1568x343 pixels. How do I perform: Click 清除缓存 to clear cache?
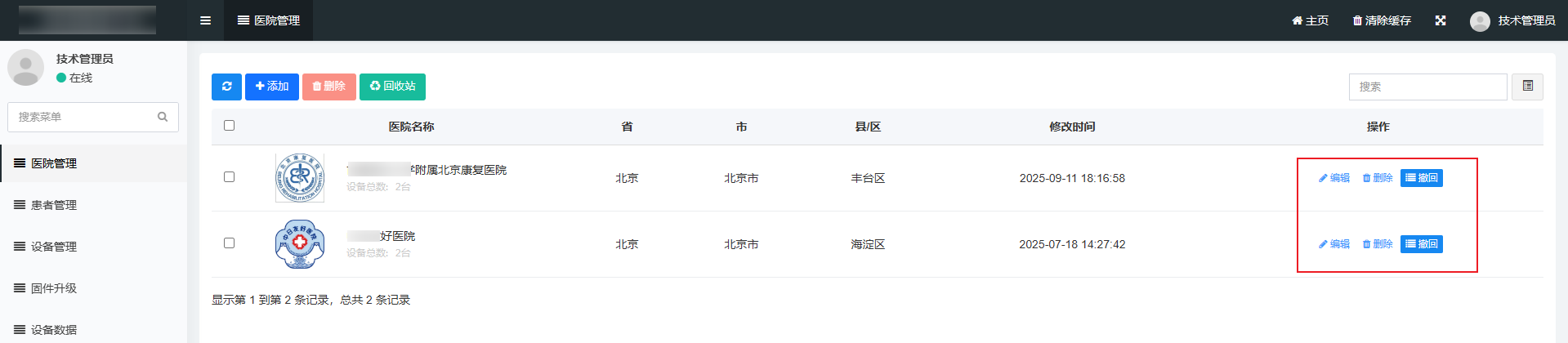coord(1382,20)
